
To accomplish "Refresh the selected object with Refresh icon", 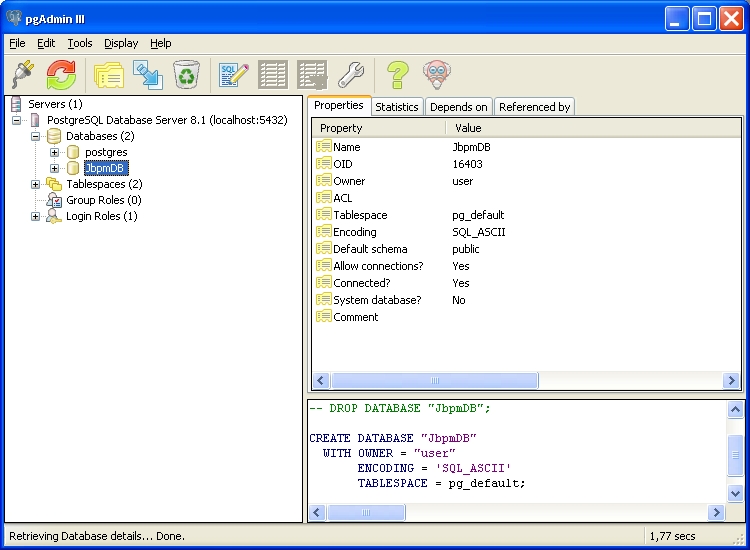I will (x=61, y=74).
